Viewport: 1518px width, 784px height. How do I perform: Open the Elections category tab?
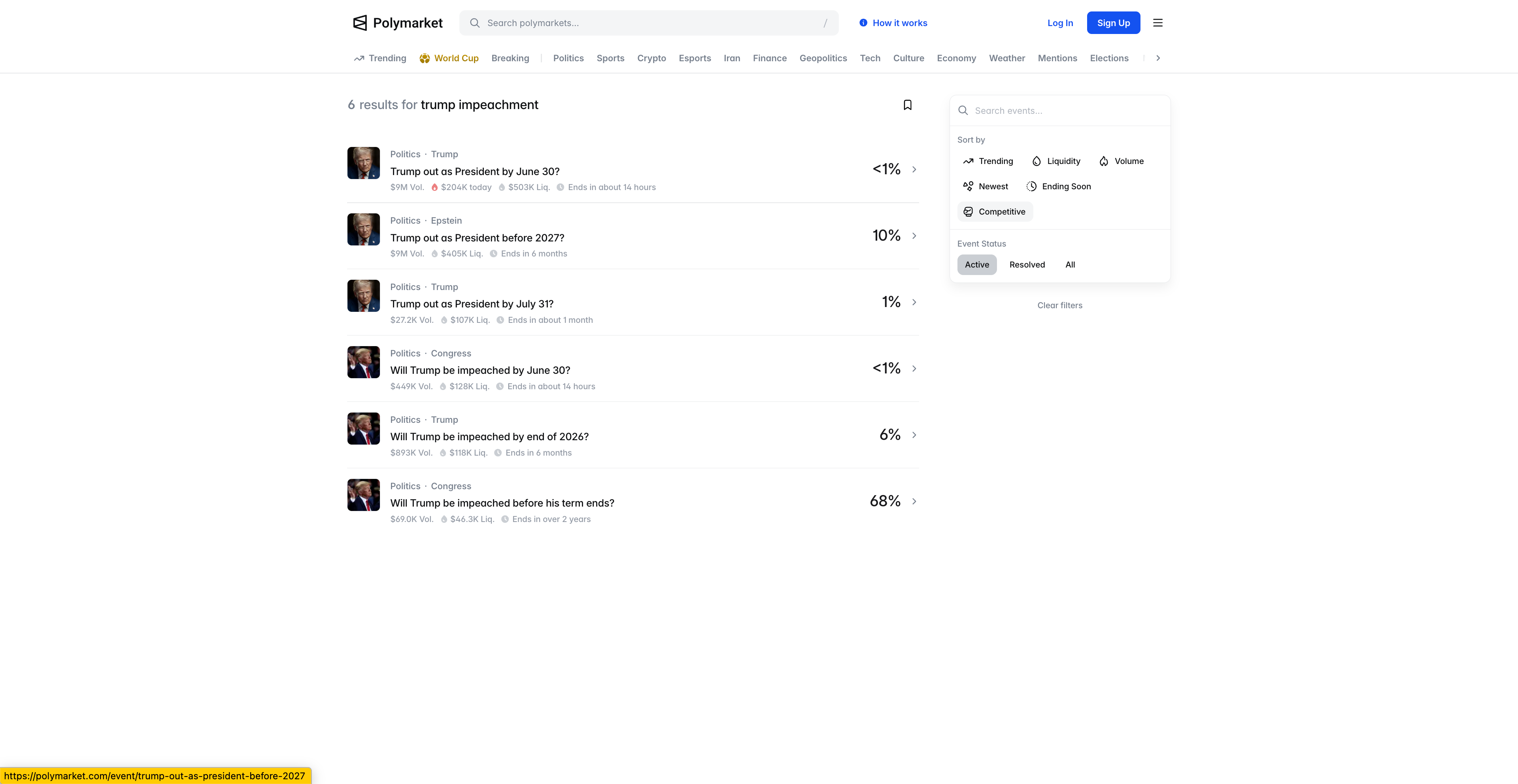tap(1109, 58)
